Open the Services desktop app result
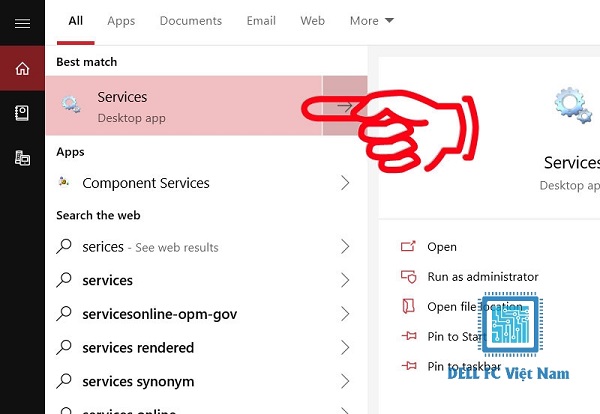This screenshot has width=600, height=414. [184, 106]
